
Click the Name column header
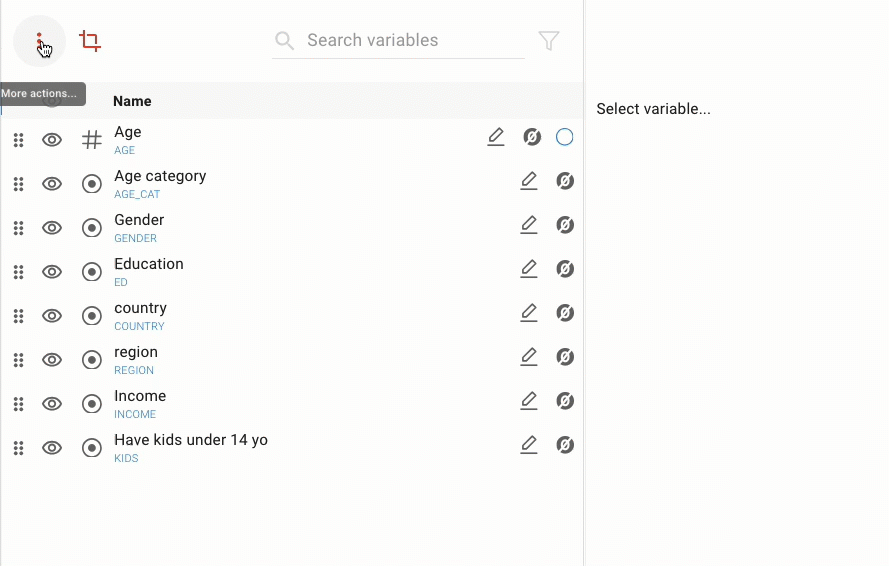click(x=132, y=101)
